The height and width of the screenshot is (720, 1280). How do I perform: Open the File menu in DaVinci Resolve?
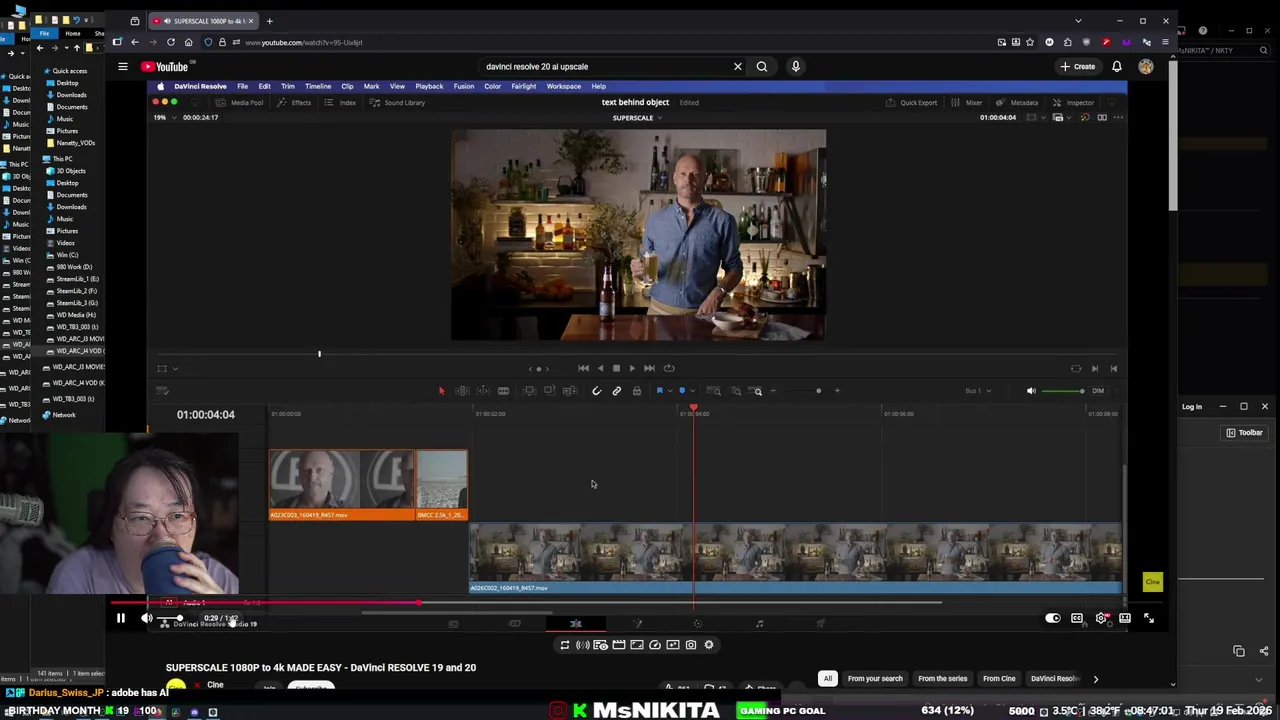point(242,86)
